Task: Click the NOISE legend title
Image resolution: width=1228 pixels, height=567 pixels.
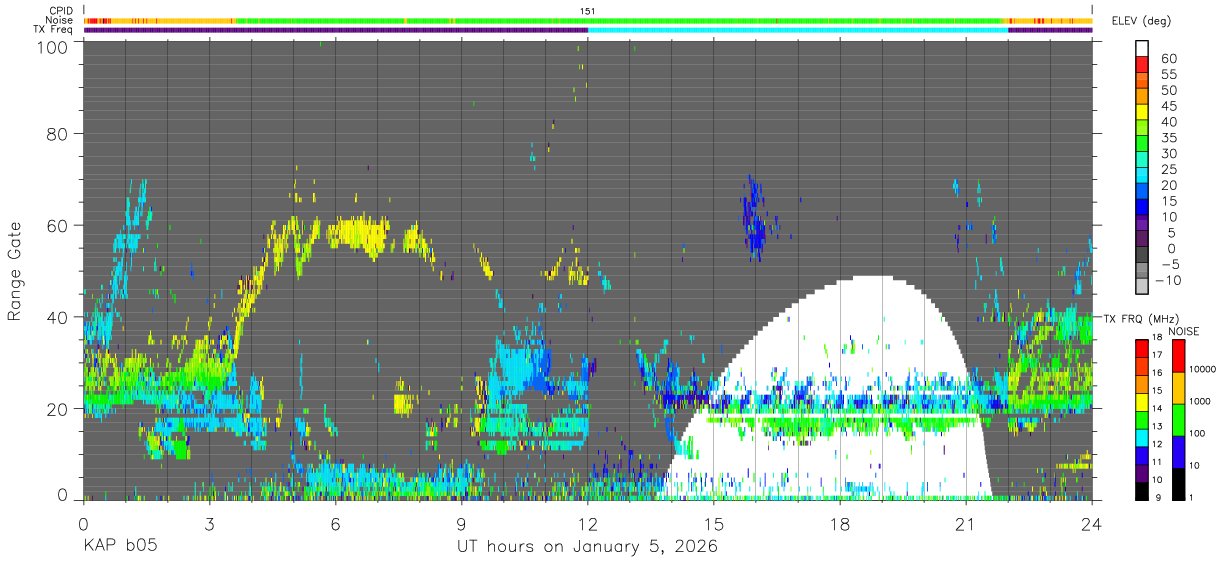Action: click(x=1183, y=331)
